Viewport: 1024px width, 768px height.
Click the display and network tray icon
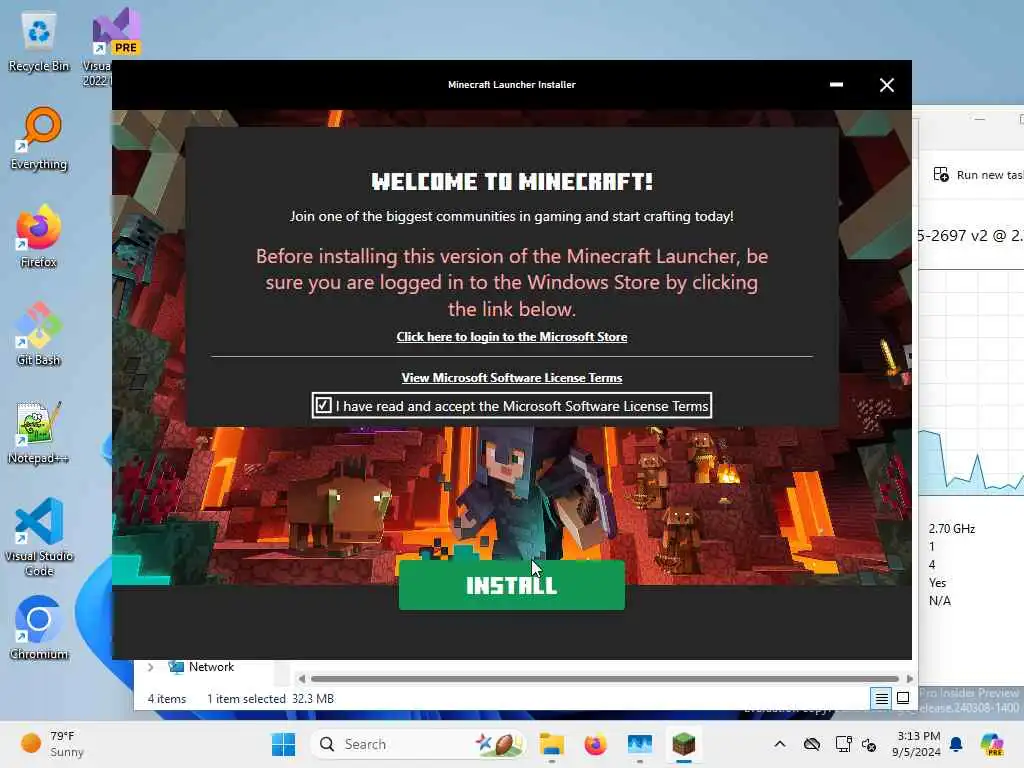(843, 744)
